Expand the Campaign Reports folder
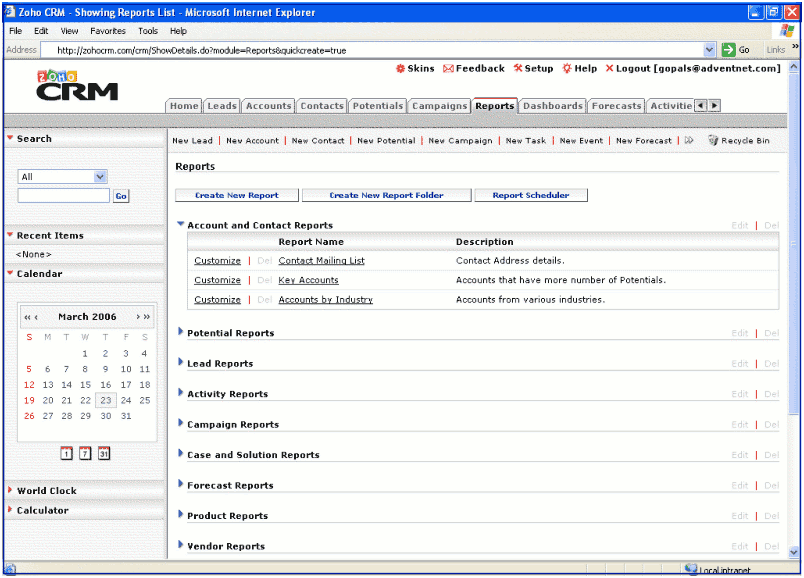Image resolution: width=804 pixels, height=578 pixels. point(180,423)
